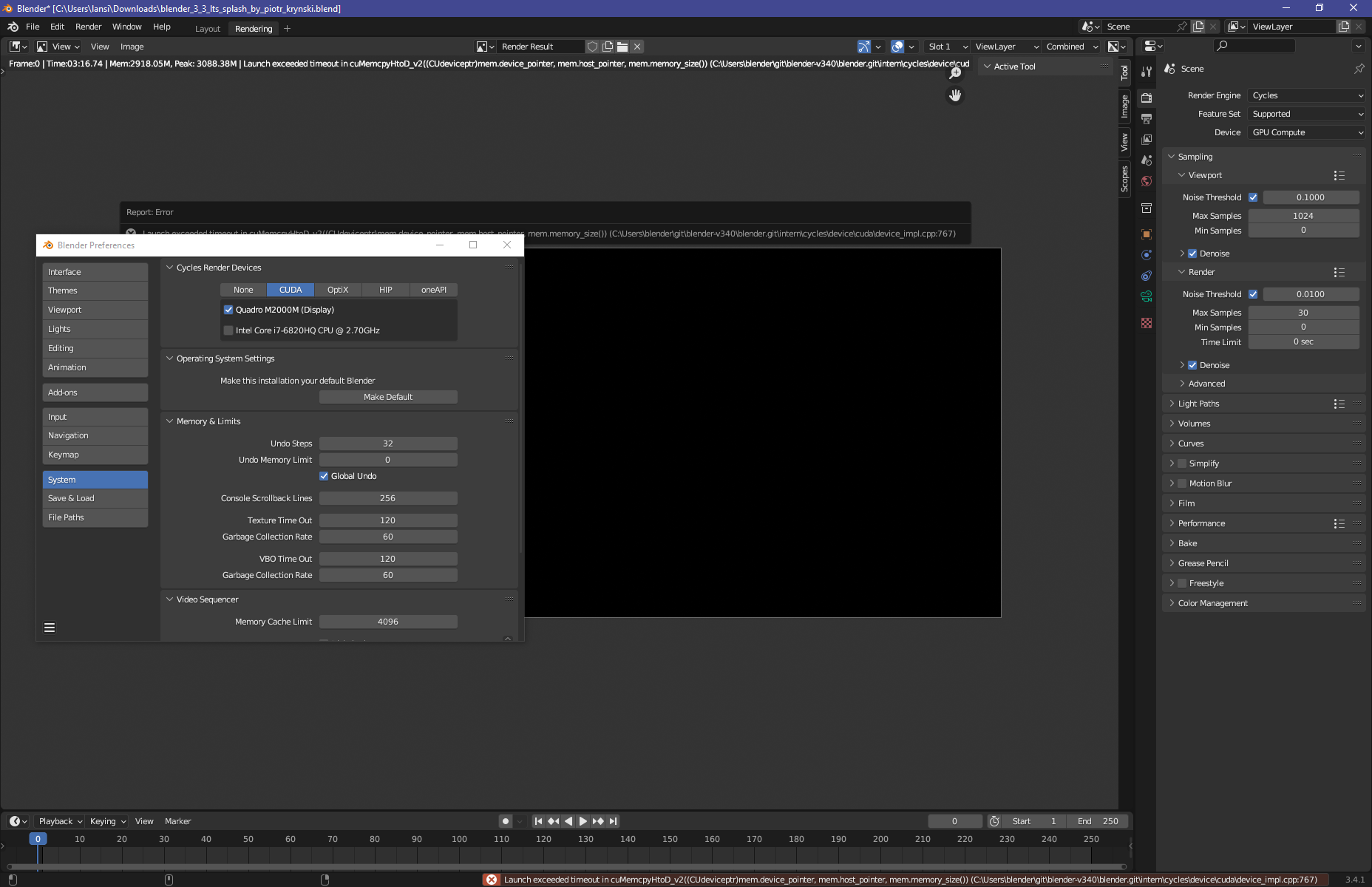Screen dimensions: 1372x887
Task: Open the Light Paths presets list icon
Action: 1339,404
